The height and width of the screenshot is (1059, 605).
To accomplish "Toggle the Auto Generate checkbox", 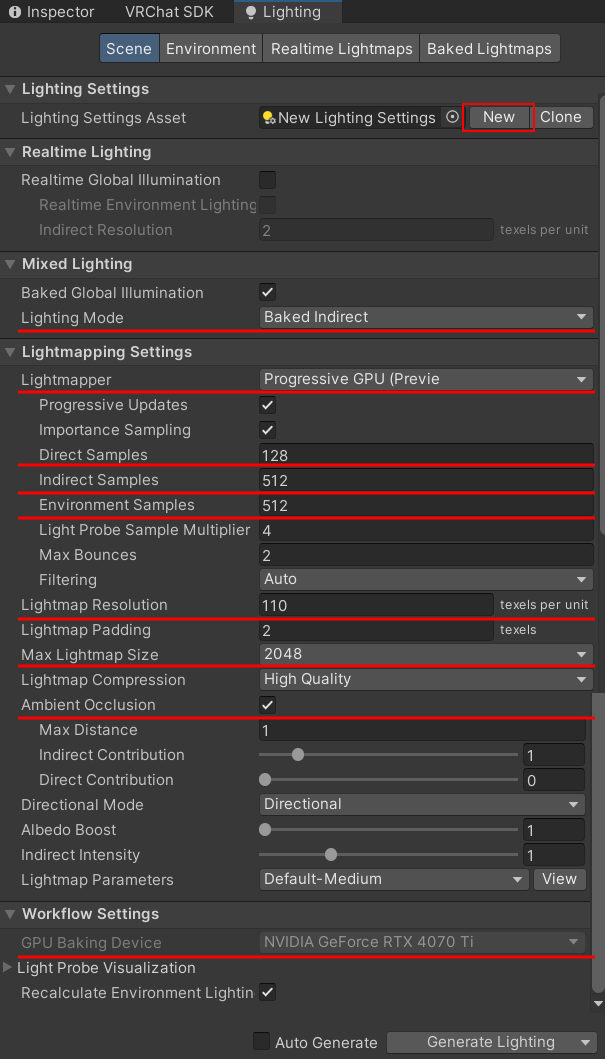I will [x=261, y=1042].
